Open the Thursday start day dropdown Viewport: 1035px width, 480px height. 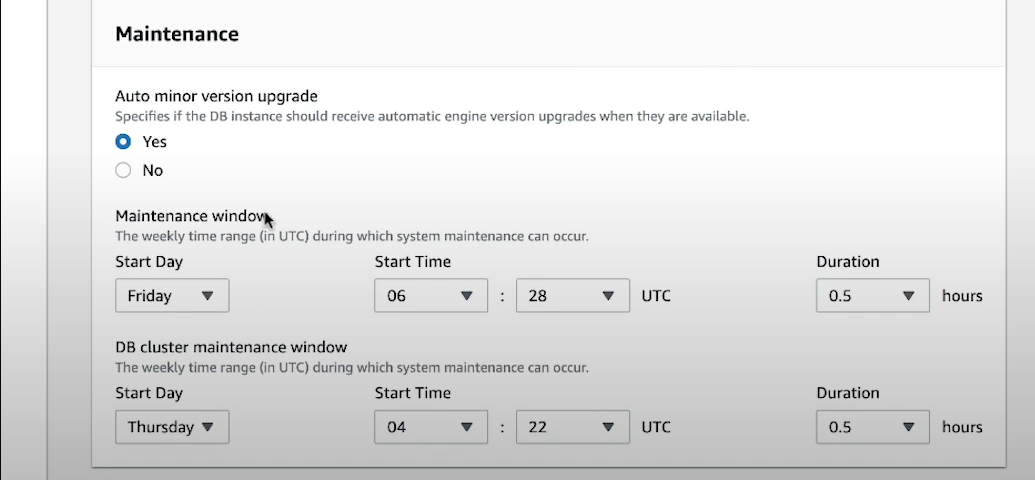pyautogui.click(x=172, y=427)
